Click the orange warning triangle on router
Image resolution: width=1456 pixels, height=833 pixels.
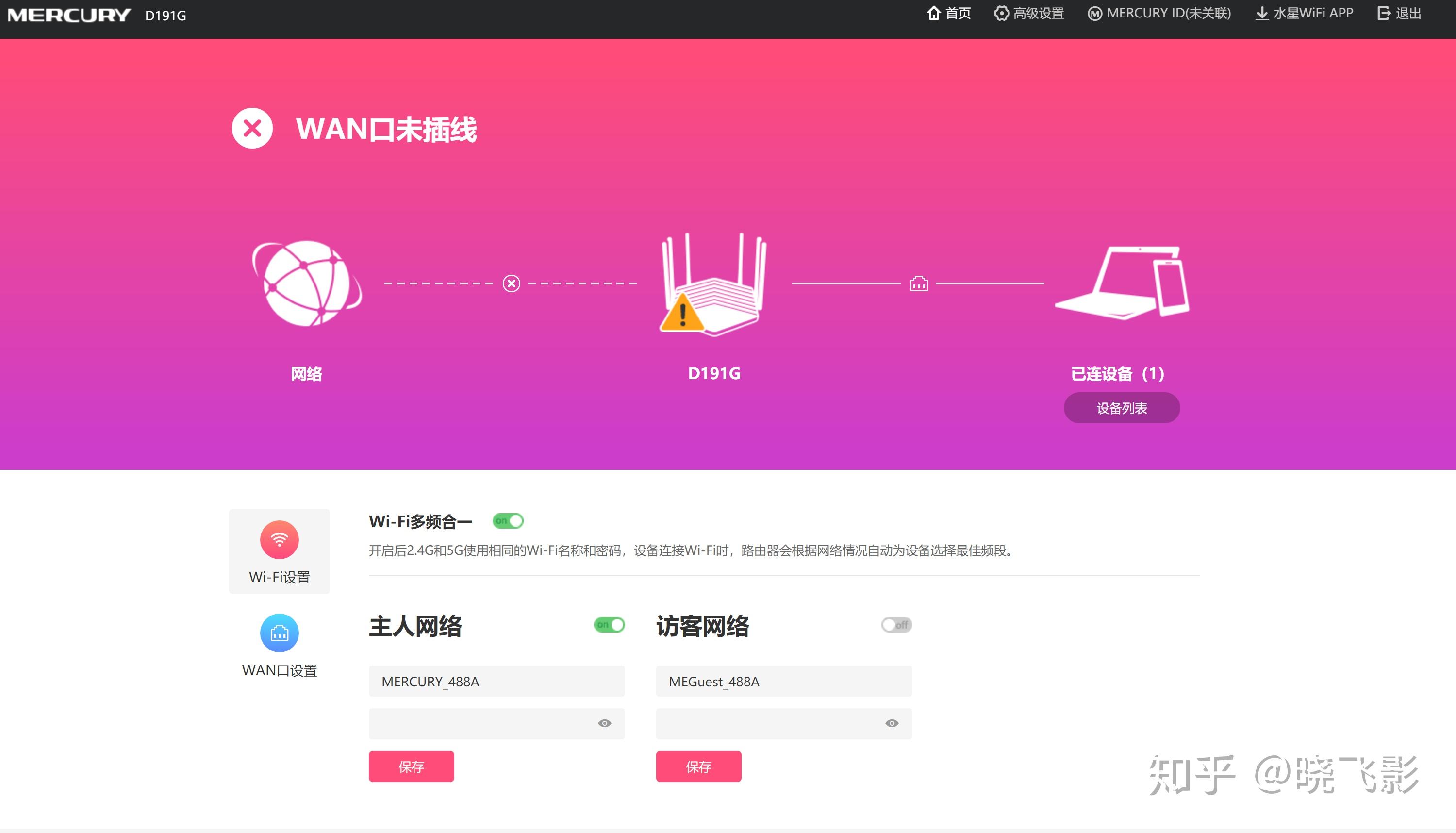tap(682, 313)
